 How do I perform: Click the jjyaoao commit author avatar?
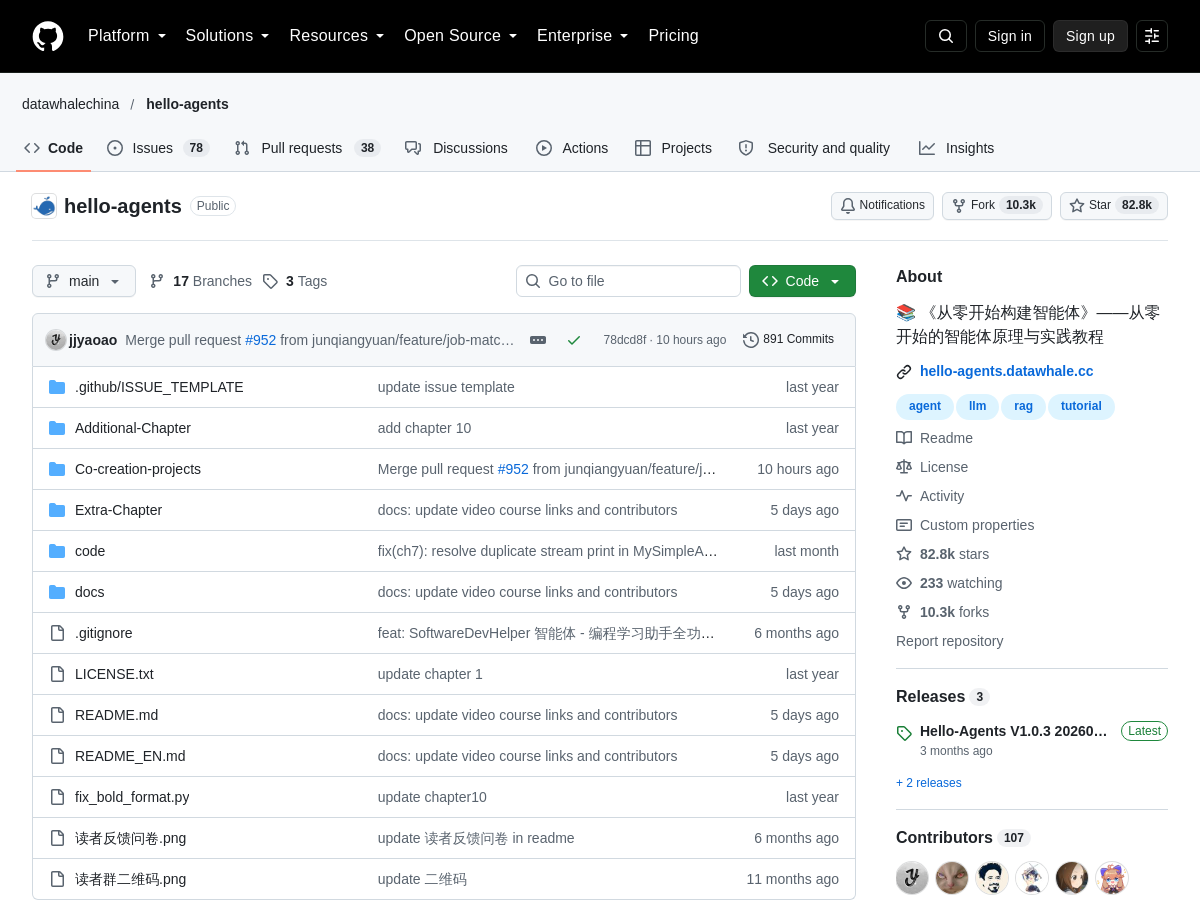pos(56,340)
